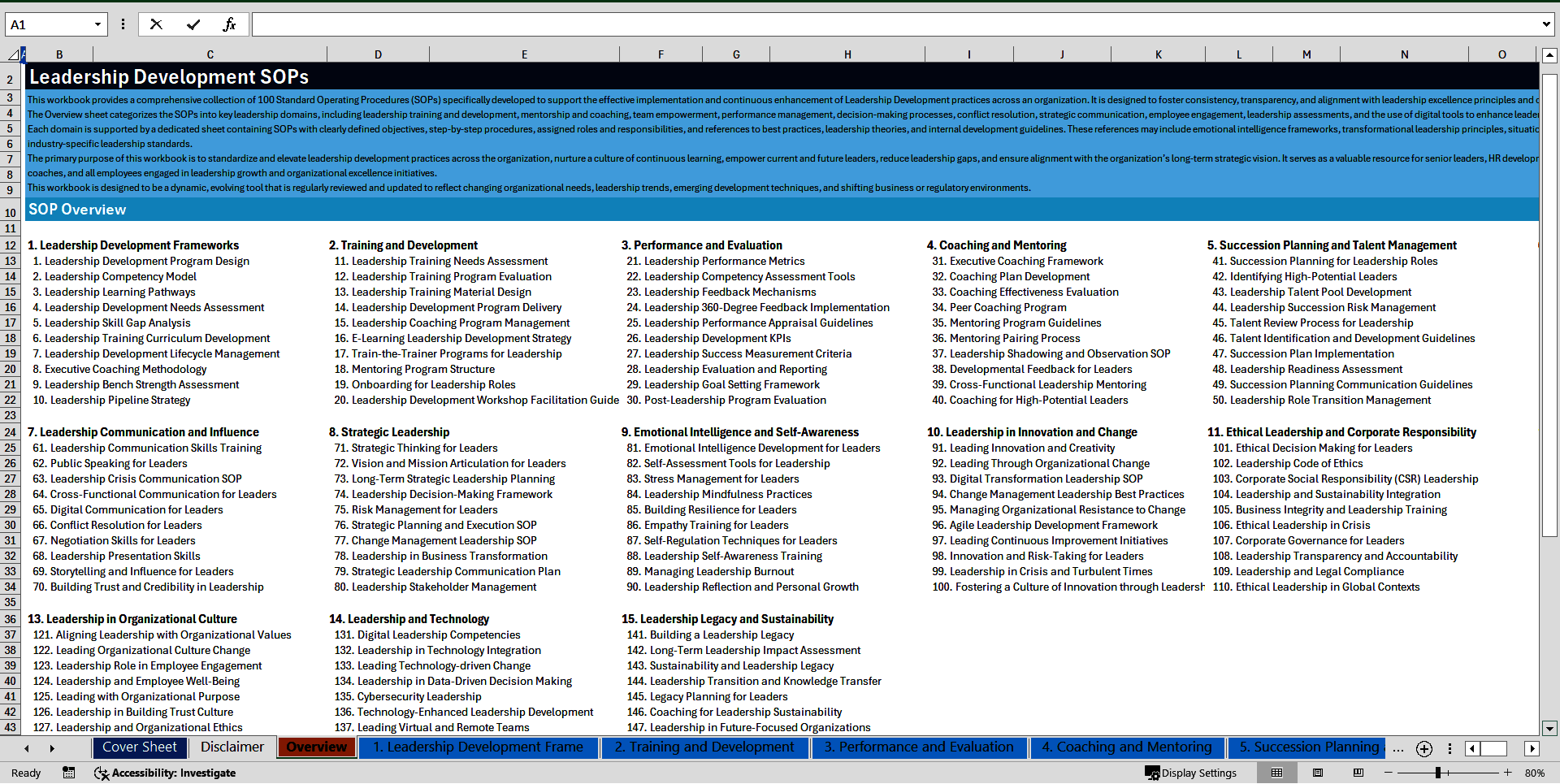Show hidden sheet tabs via ellipsis

[x=1397, y=748]
